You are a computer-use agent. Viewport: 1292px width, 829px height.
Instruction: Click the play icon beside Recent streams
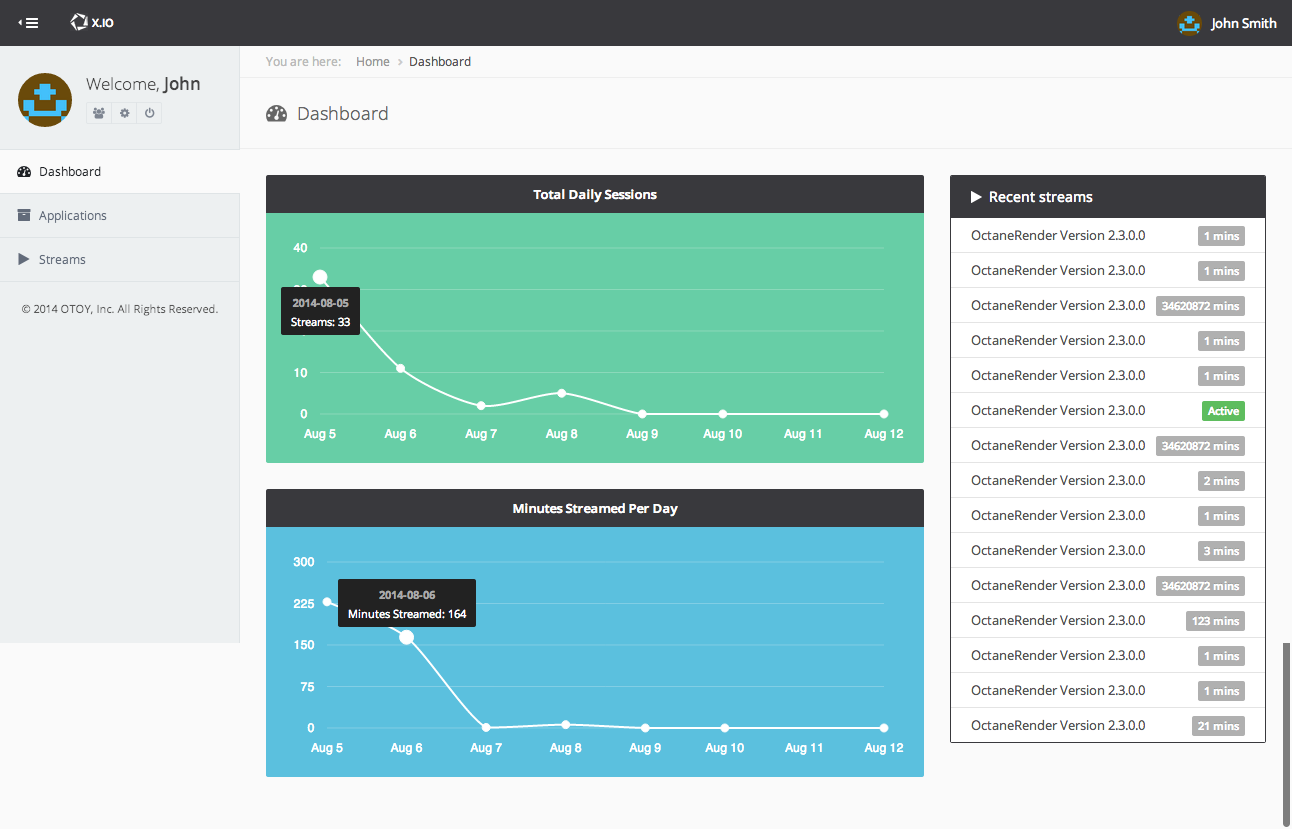coord(976,197)
